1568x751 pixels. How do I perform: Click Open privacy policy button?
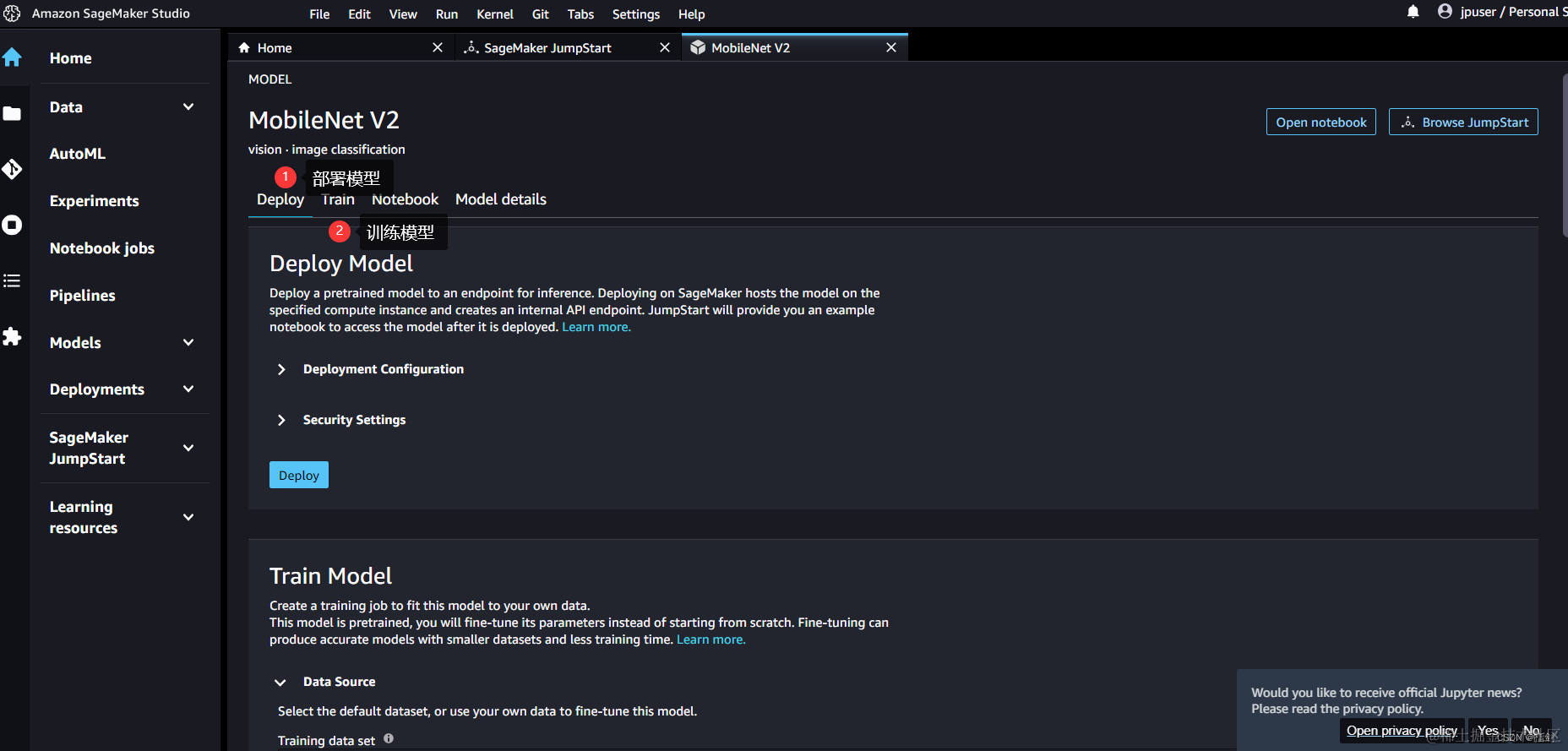point(1402,731)
